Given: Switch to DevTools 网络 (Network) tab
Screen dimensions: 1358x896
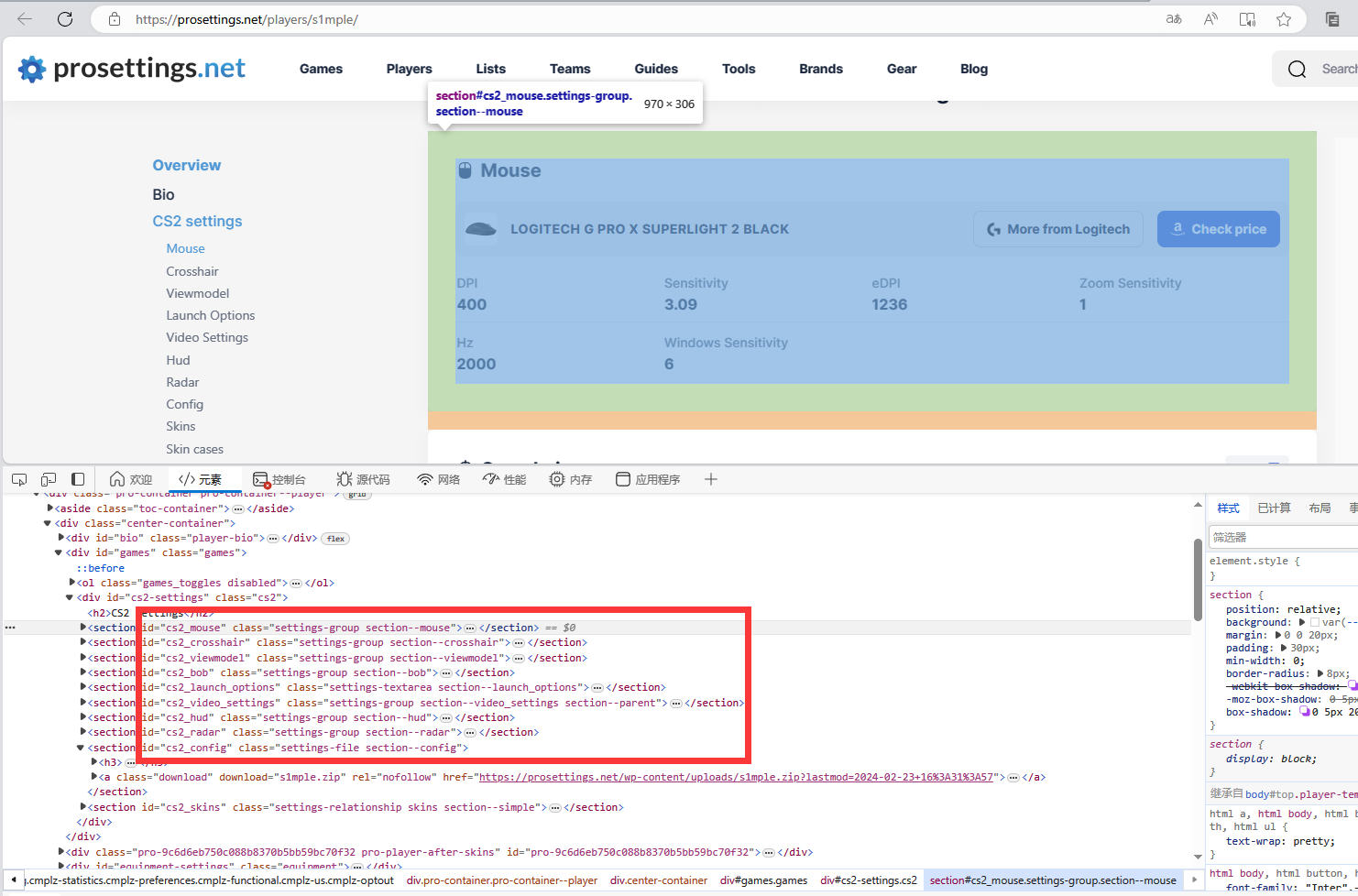Looking at the screenshot, I should coord(439,479).
